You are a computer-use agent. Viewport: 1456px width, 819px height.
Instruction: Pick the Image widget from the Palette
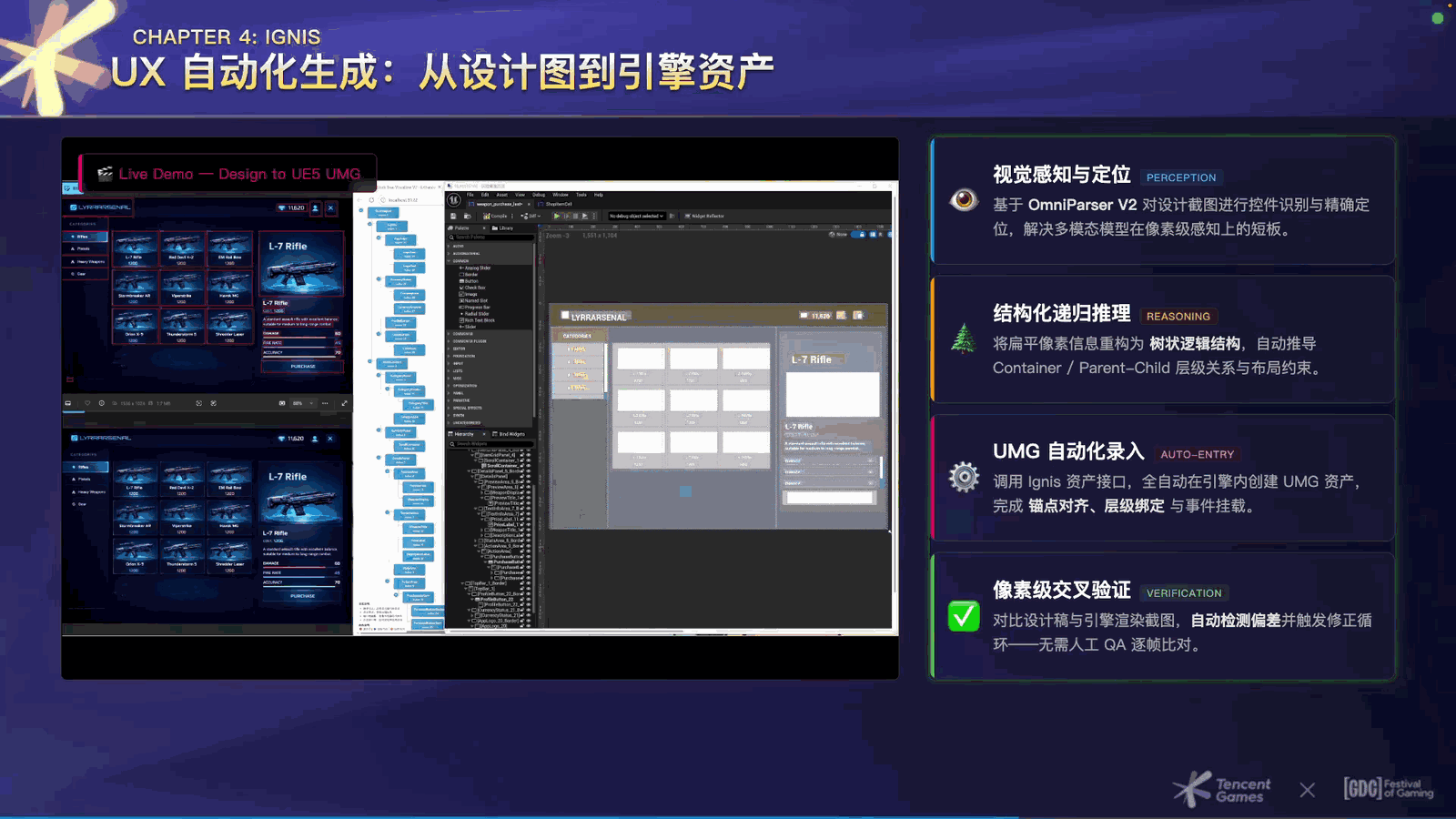[x=470, y=294]
